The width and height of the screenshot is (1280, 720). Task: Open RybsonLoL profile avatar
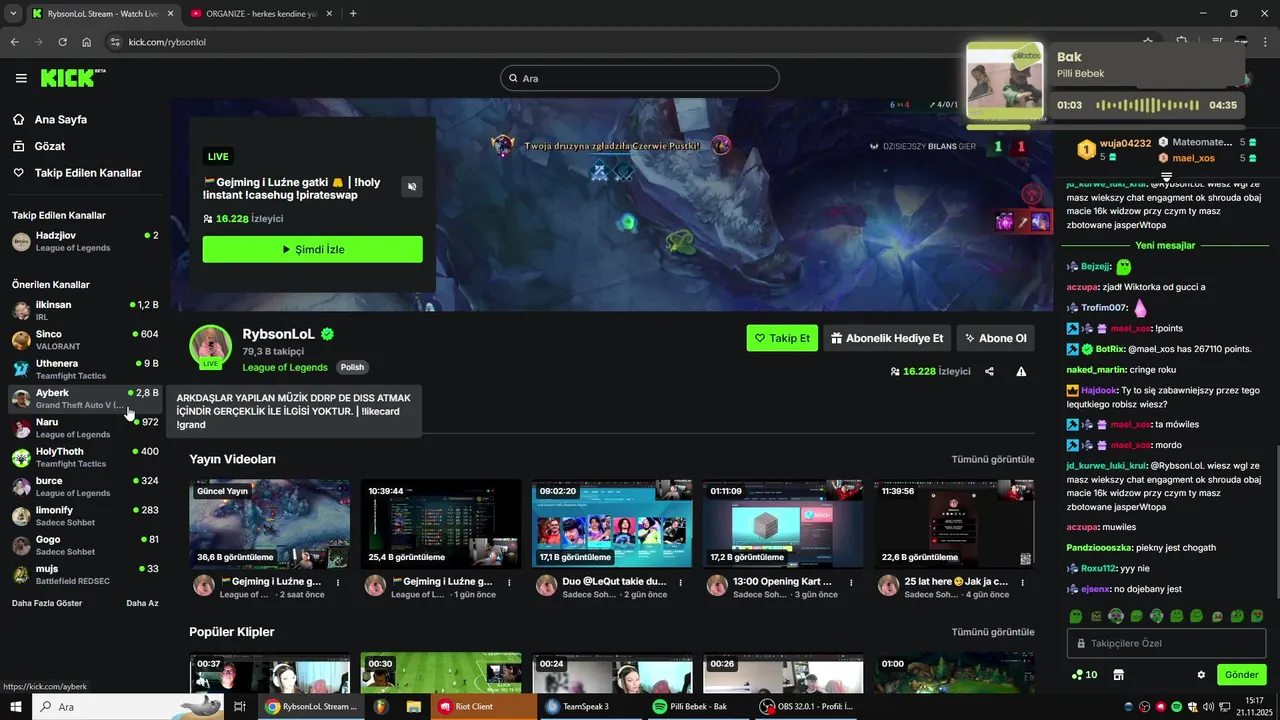tap(211, 345)
